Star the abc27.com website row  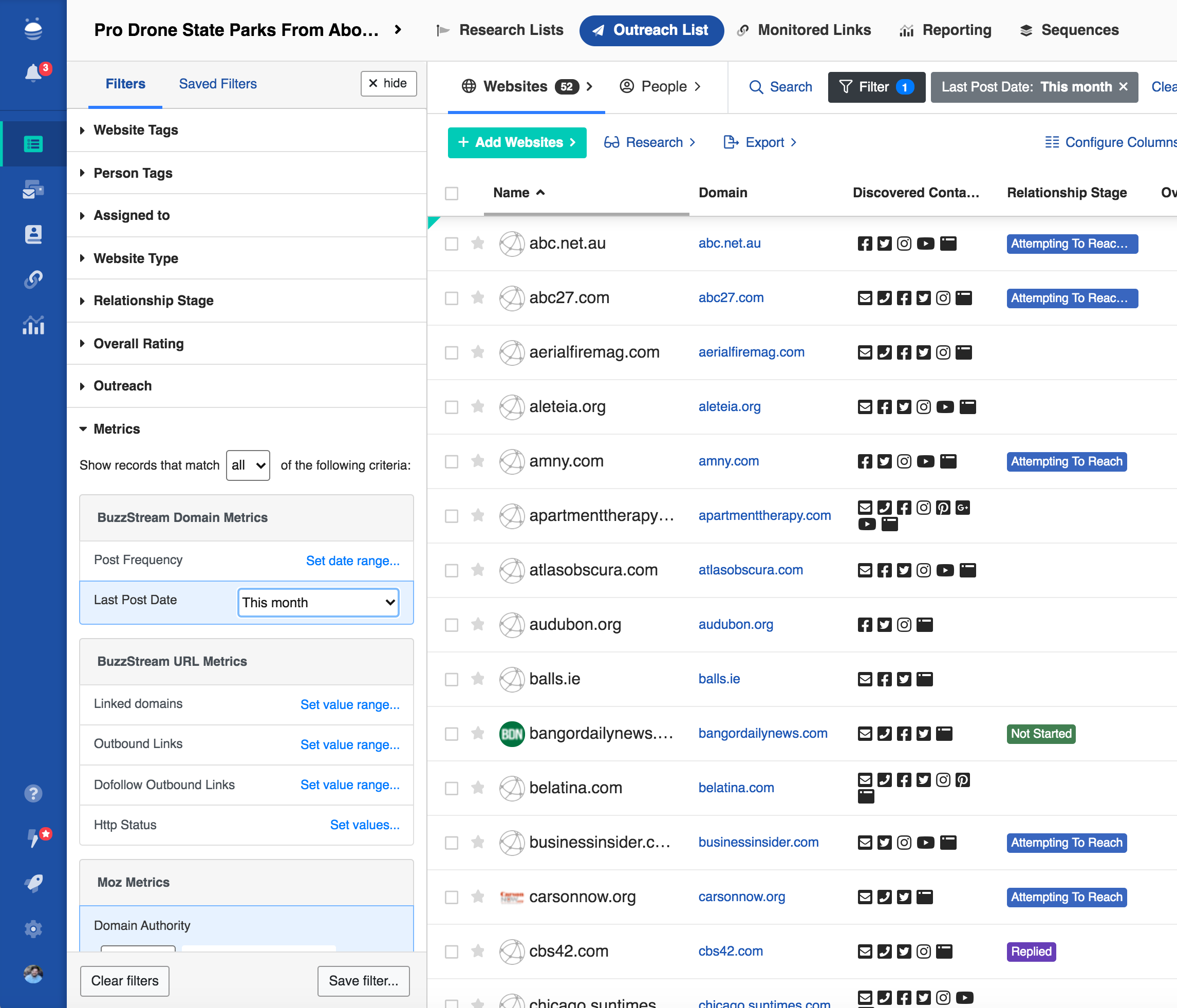click(x=478, y=297)
